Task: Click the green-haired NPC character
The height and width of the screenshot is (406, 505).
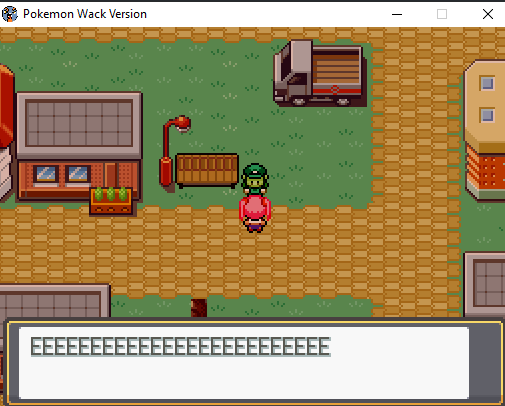Action: 255,179
